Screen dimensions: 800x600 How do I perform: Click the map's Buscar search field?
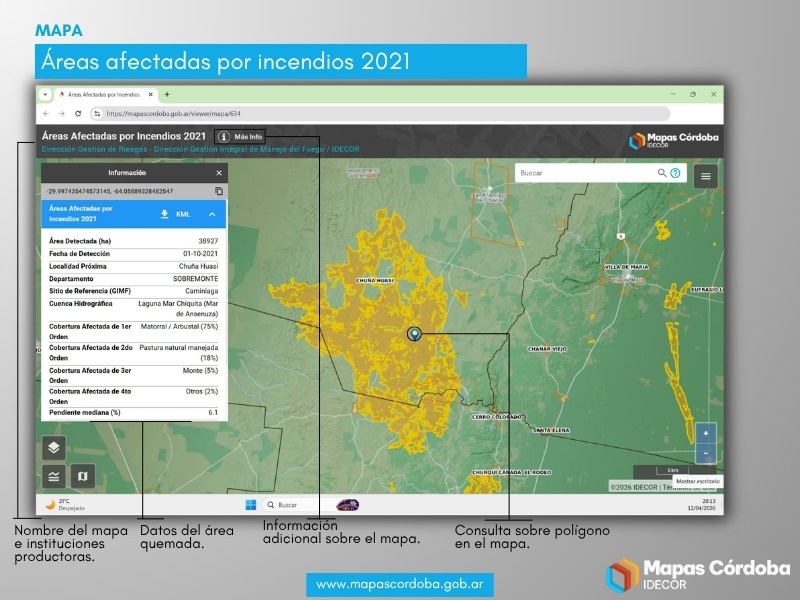tap(585, 173)
